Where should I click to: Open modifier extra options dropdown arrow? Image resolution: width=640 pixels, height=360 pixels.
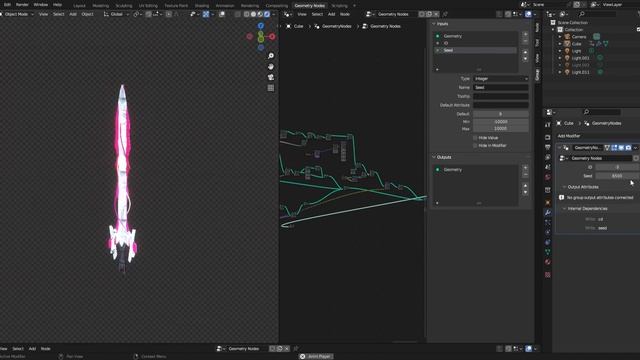(x=636, y=148)
